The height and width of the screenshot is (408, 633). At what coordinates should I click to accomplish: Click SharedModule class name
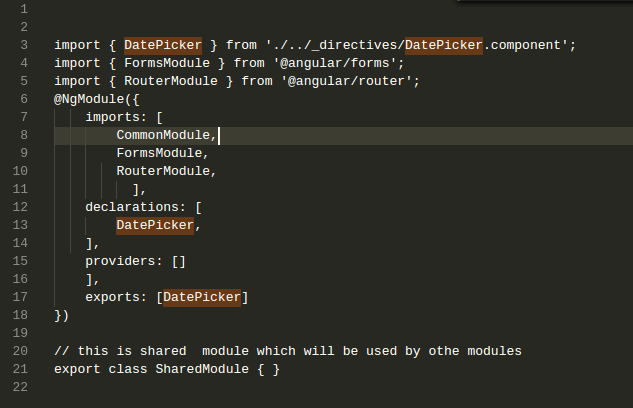point(202,369)
